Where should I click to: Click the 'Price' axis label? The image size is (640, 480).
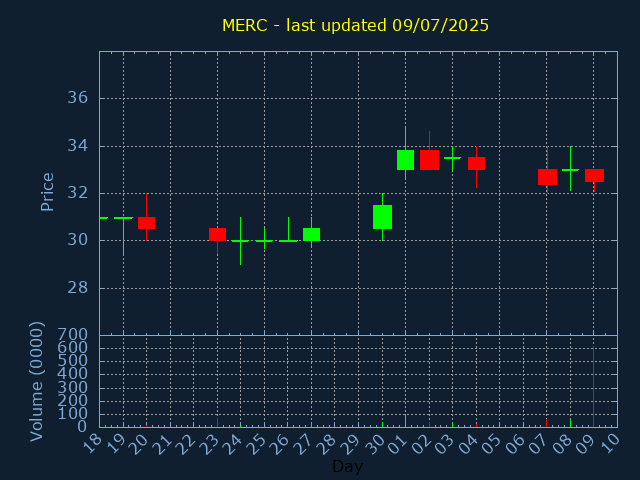[x=47, y=192]
